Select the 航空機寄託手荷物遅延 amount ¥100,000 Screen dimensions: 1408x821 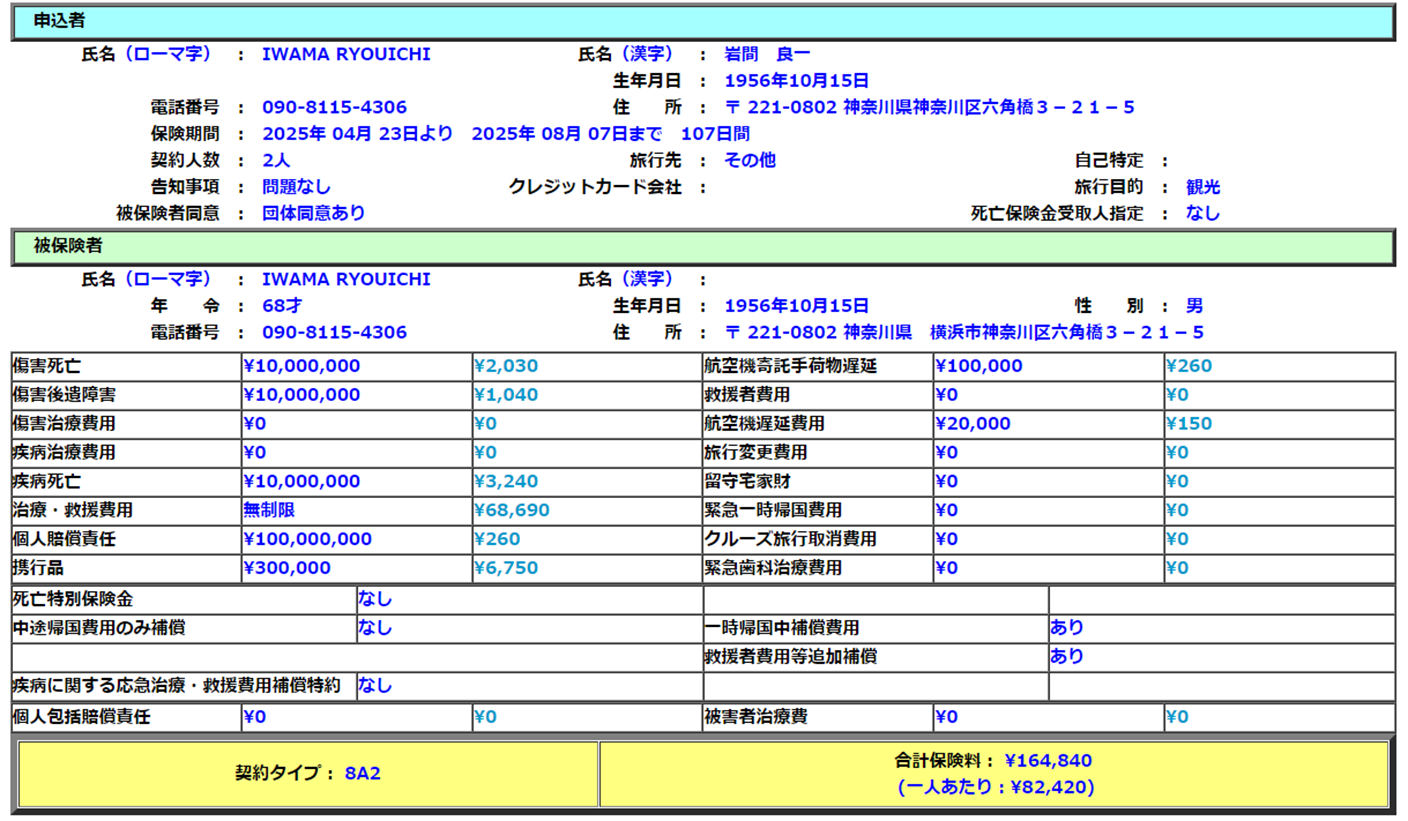(978, 366)
